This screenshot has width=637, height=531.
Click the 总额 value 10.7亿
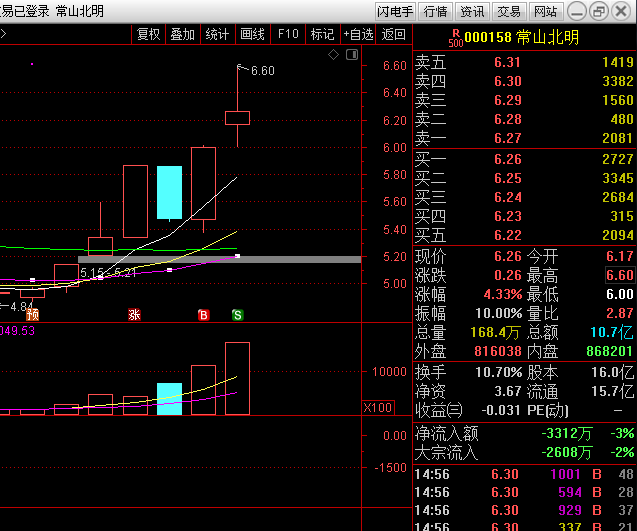click(612, 332)
